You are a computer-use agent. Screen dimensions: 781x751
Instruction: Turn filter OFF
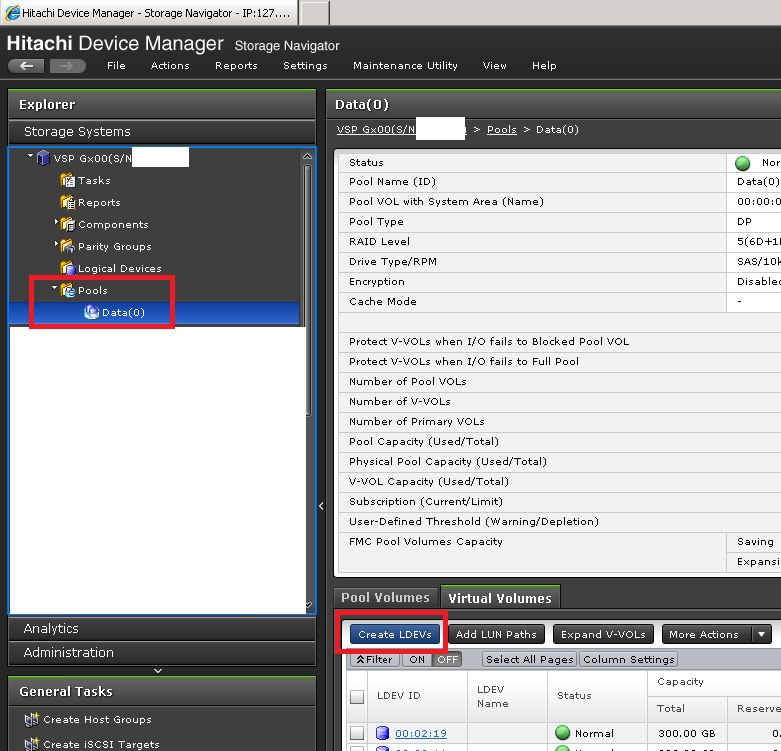pos(447,659)
